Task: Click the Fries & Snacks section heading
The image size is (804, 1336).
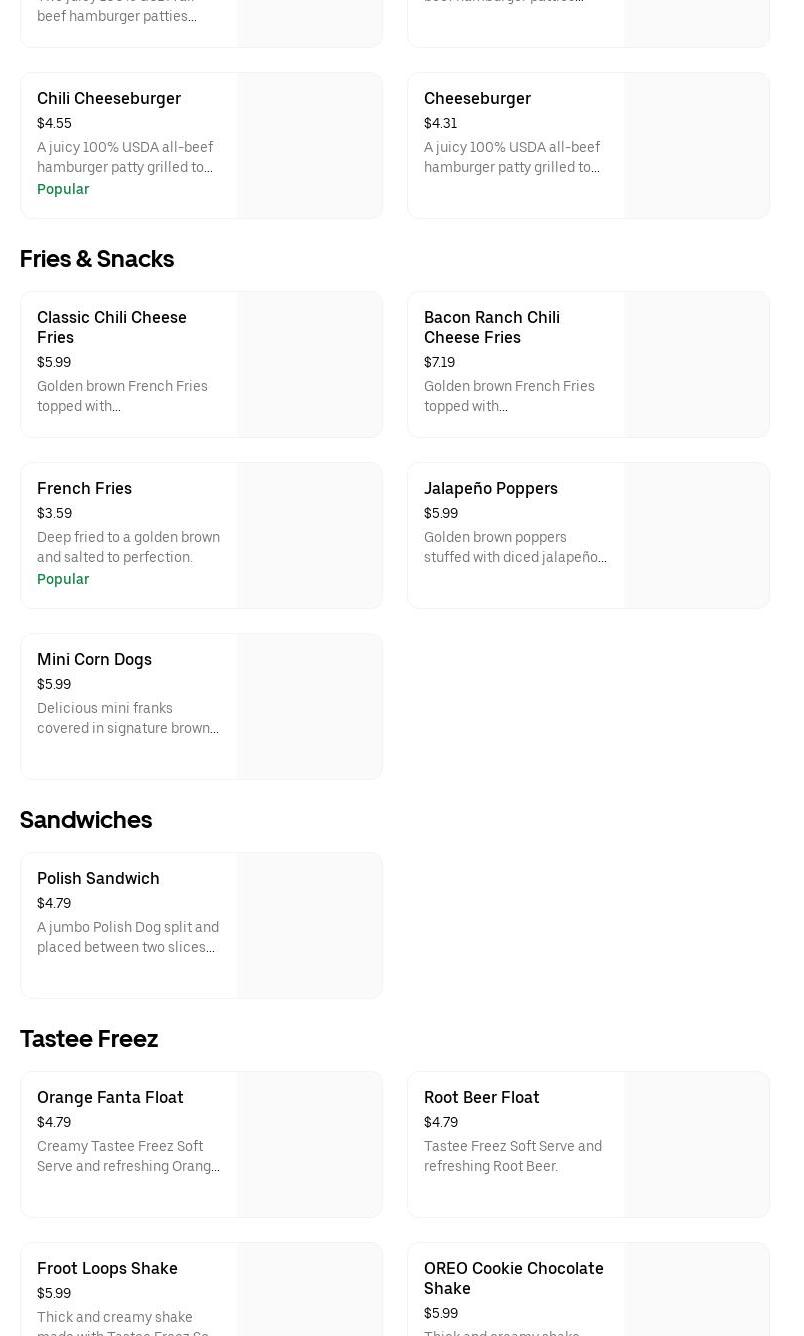Action: pyautogui.click(x=97, y=259)
